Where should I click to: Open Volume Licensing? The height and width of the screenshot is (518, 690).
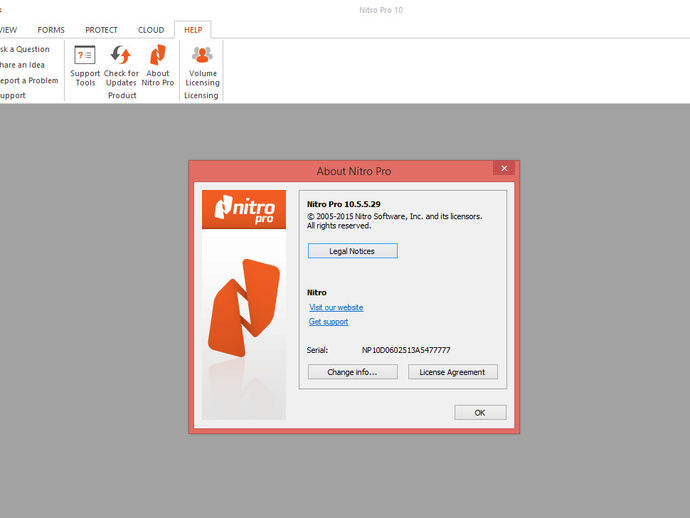click(202, 66)
